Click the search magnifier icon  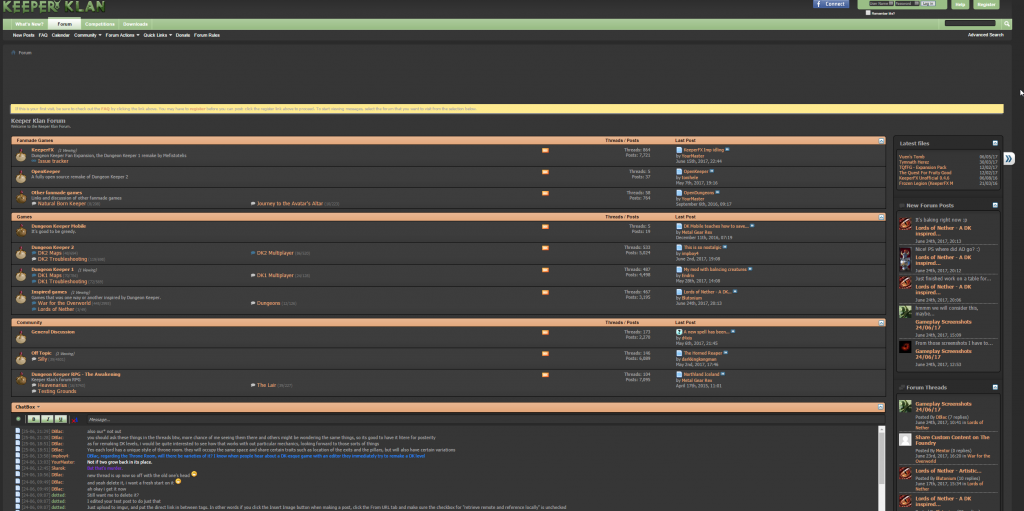[x=1008, y=24]
